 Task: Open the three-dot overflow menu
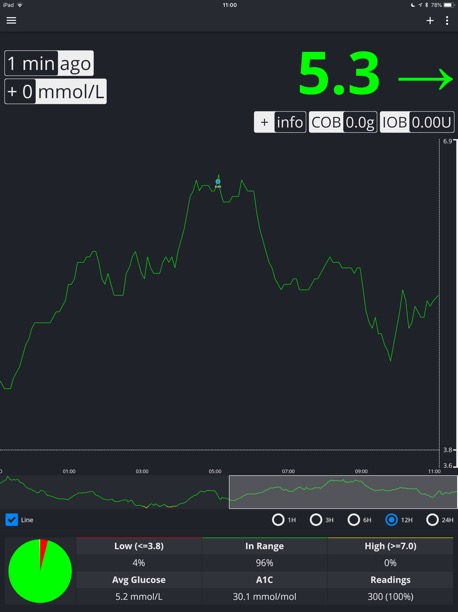[x=447, y=21]
